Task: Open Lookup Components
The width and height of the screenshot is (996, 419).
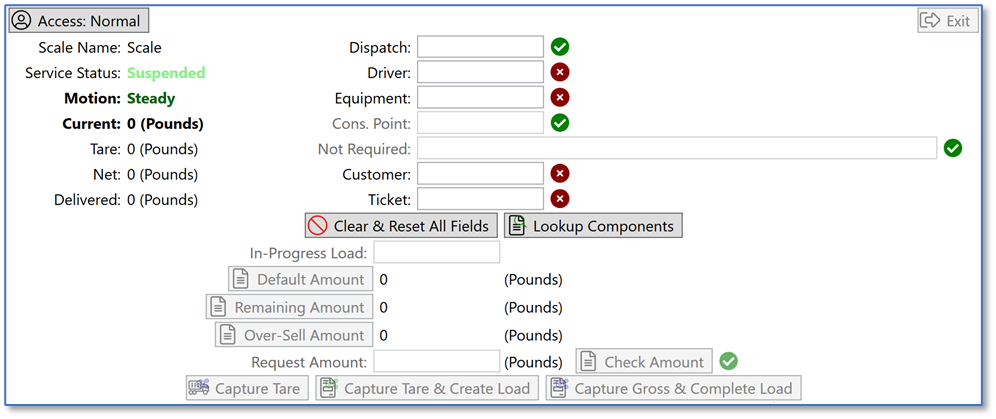Action: (593, 226)
